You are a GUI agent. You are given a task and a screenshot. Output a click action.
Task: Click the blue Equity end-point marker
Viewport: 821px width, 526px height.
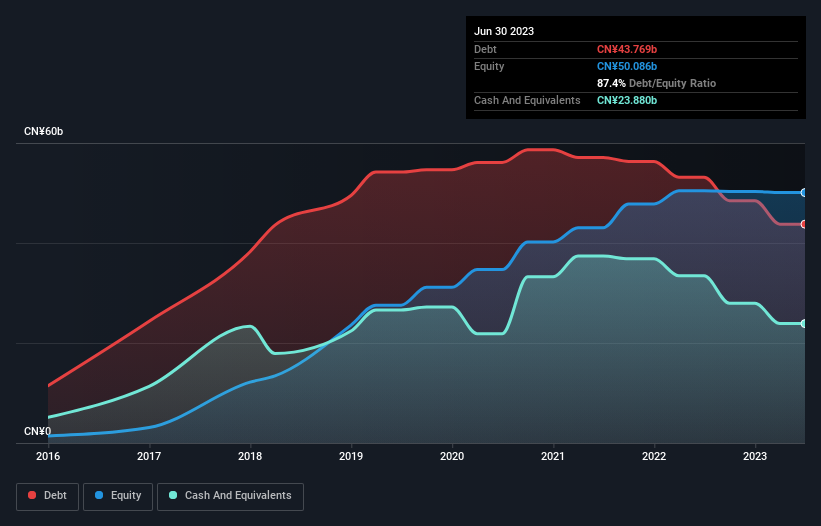click(804, 193)
